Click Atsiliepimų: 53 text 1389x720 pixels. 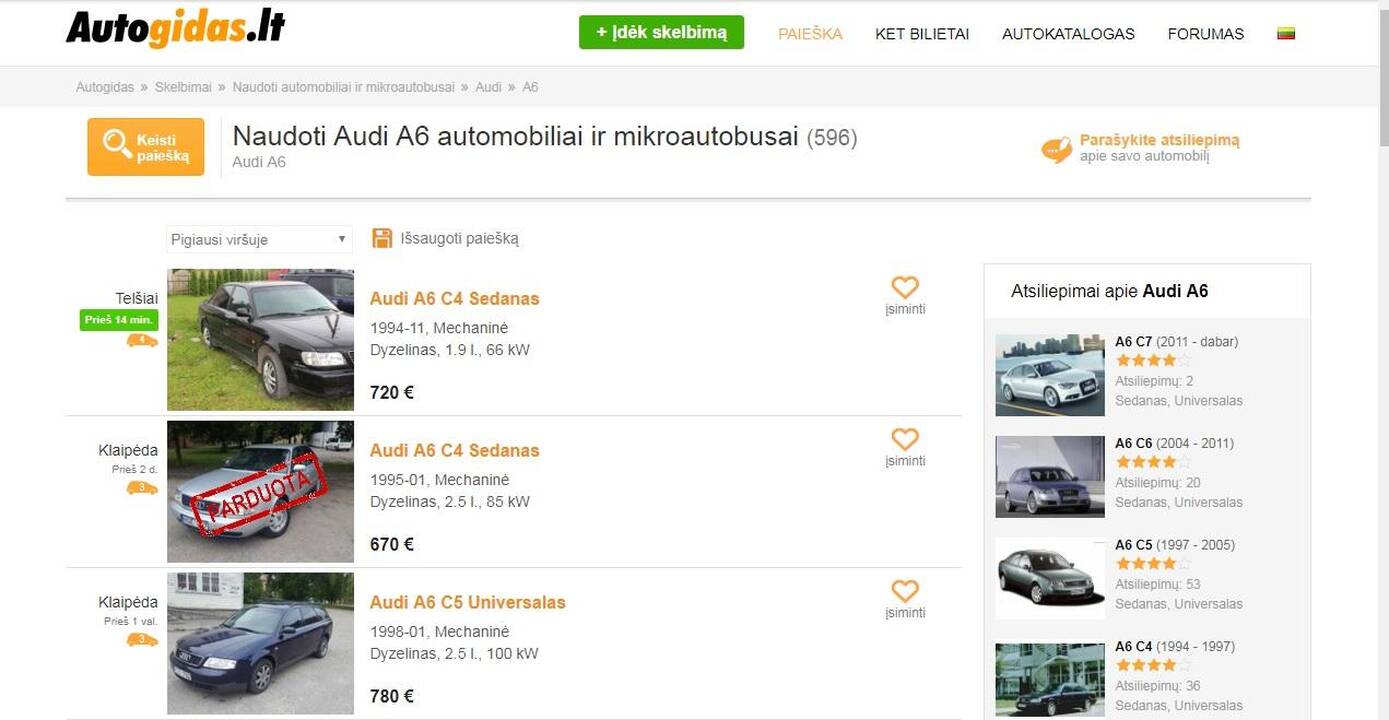(x=1158, y=584)
